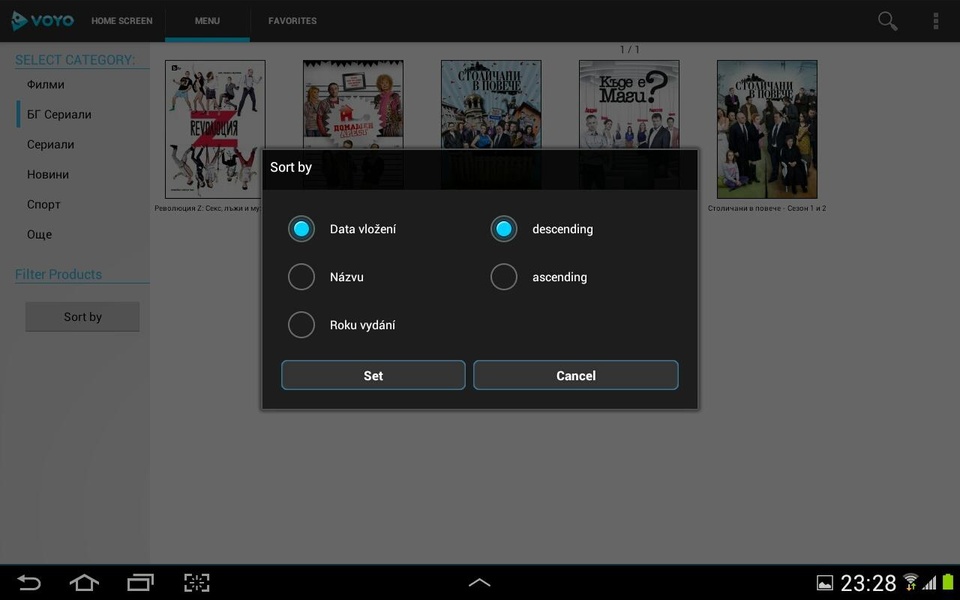
Task: Click the Sort by sidebar button
Action: click(83, 317)
